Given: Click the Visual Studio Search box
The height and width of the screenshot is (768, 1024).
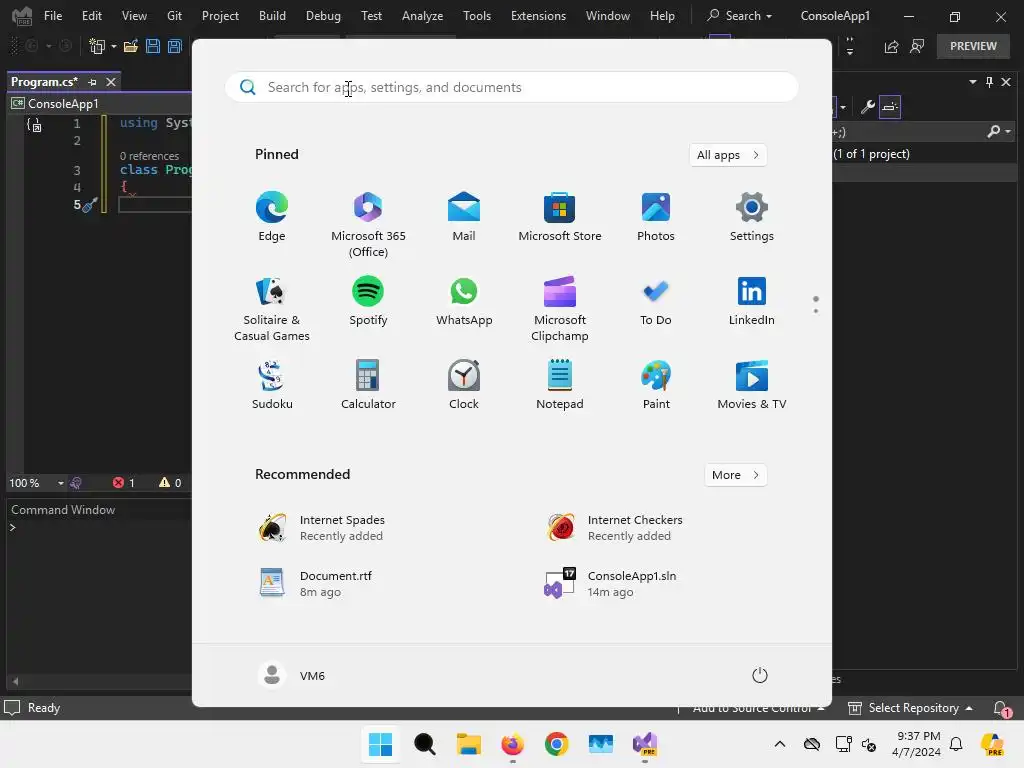Looking at the screenshot, I should (739, 16).
